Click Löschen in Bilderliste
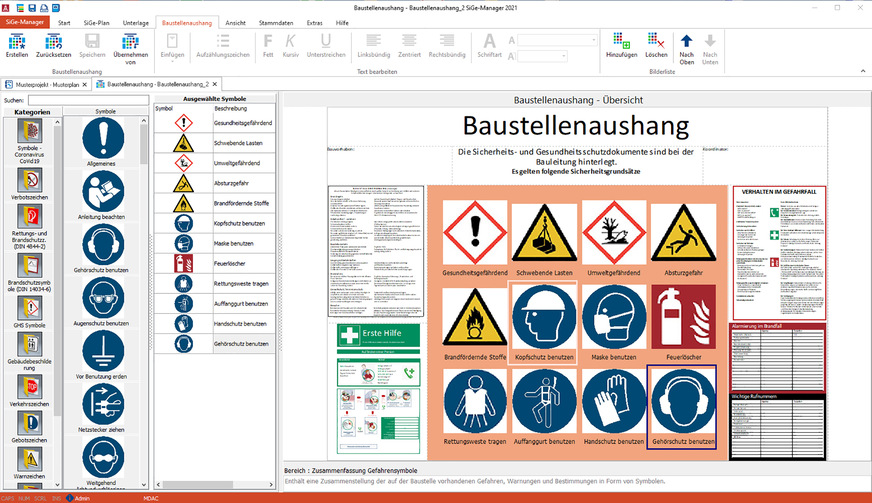 point(656,46)
